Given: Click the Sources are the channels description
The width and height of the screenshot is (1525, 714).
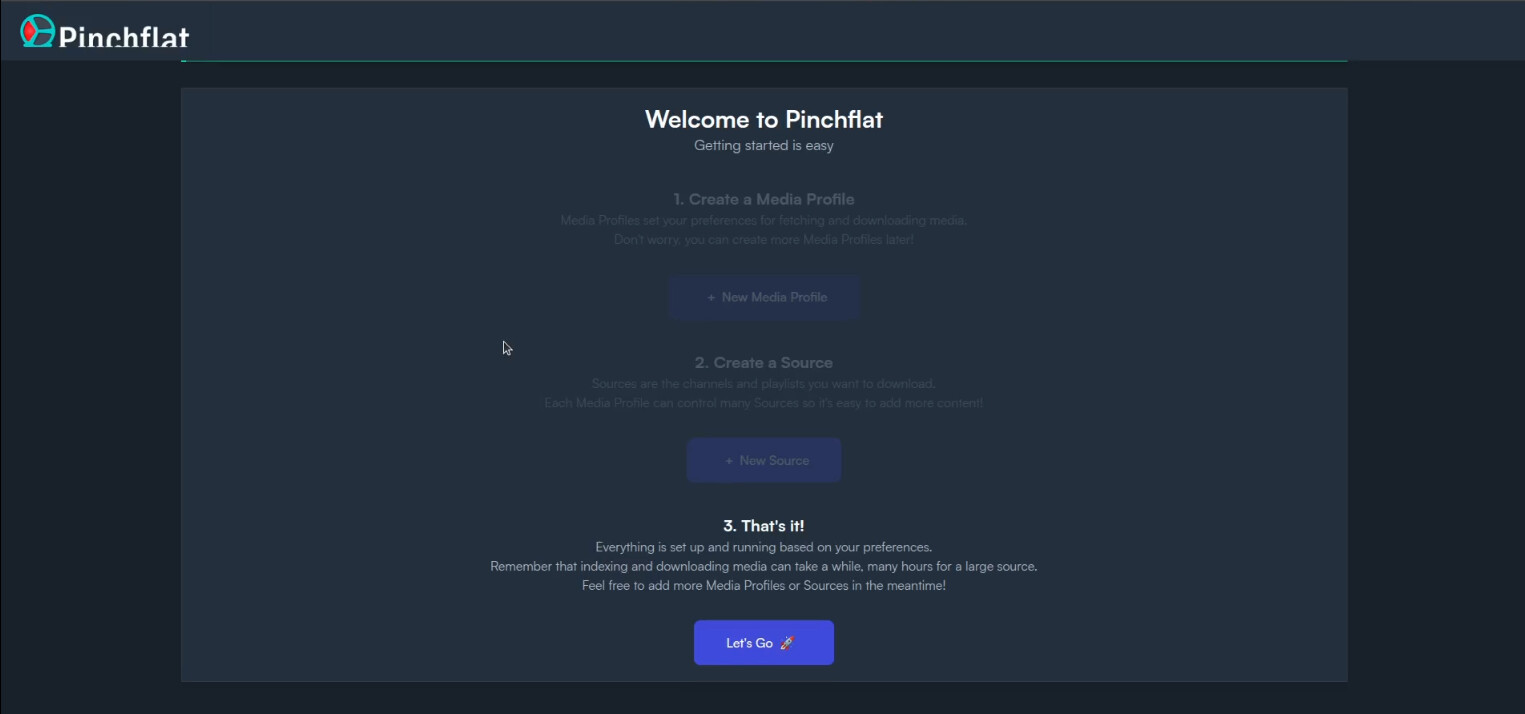Looking at the screenshot, I should 764,384.
